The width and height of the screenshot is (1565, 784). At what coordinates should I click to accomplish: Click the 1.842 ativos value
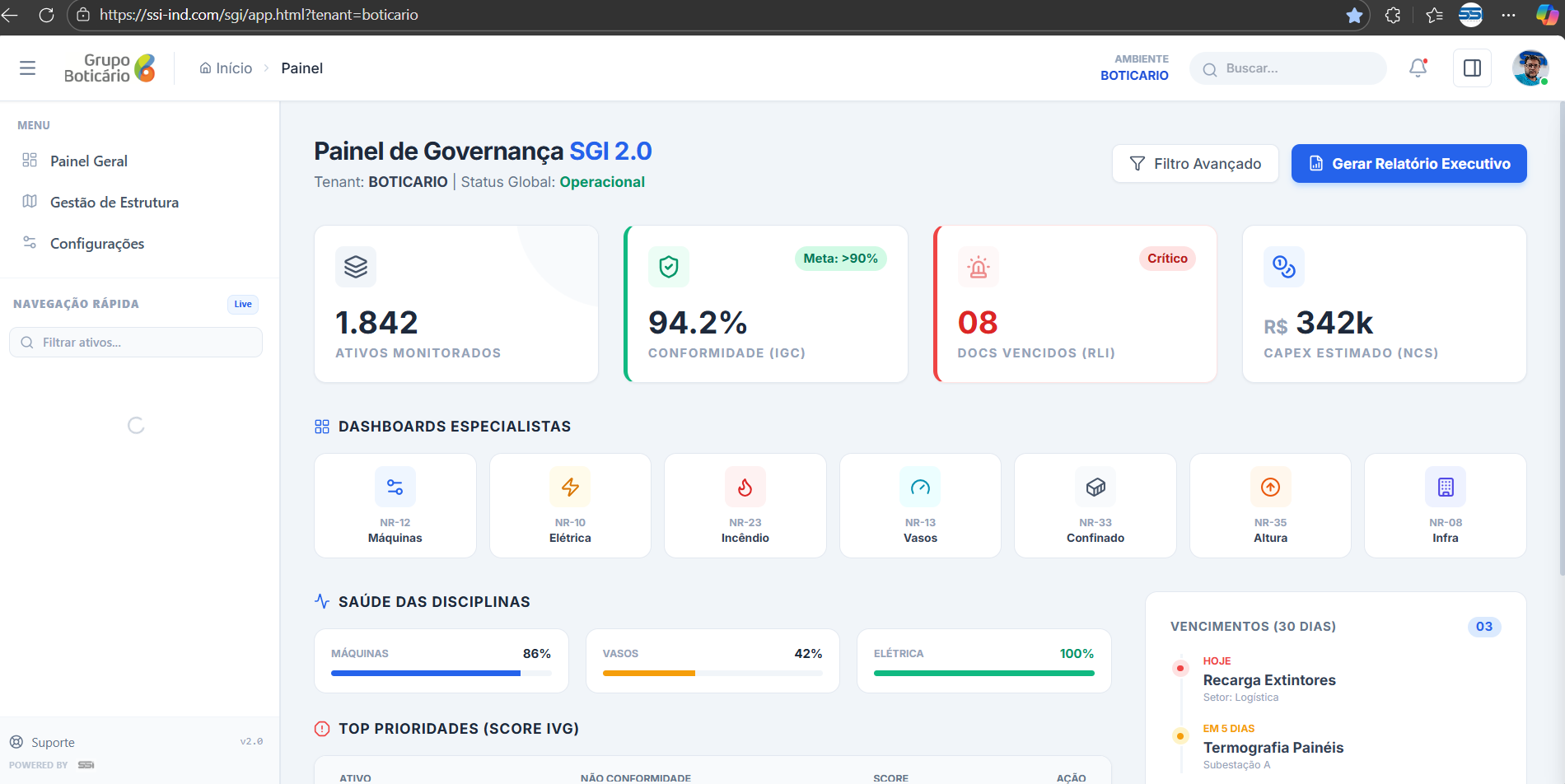pyautogui.click(x=376, y=322)
